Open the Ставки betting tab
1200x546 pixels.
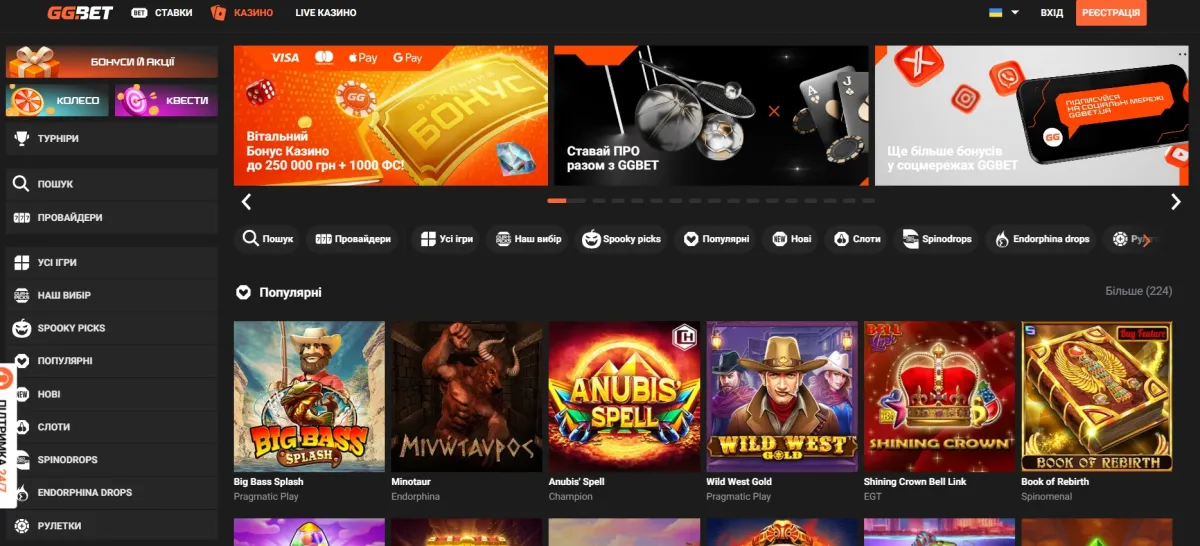tap(162, 13)
